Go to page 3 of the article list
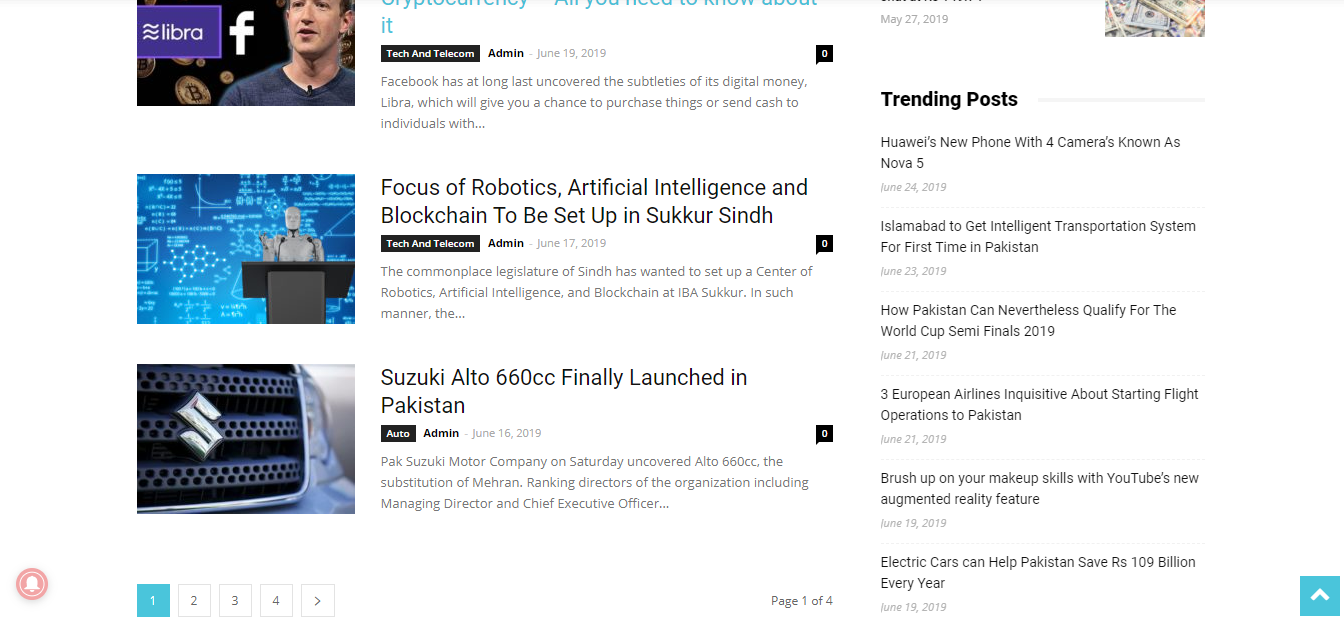Image resolution: width=1344 pixels, height=620 pixels. click(235, 600)
